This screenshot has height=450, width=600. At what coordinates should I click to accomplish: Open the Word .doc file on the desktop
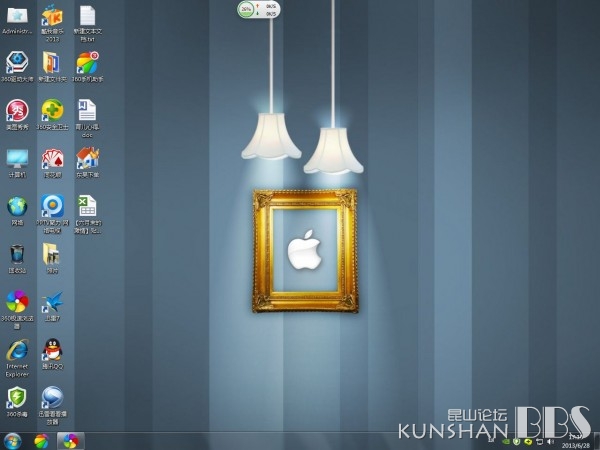pos(87,110)
